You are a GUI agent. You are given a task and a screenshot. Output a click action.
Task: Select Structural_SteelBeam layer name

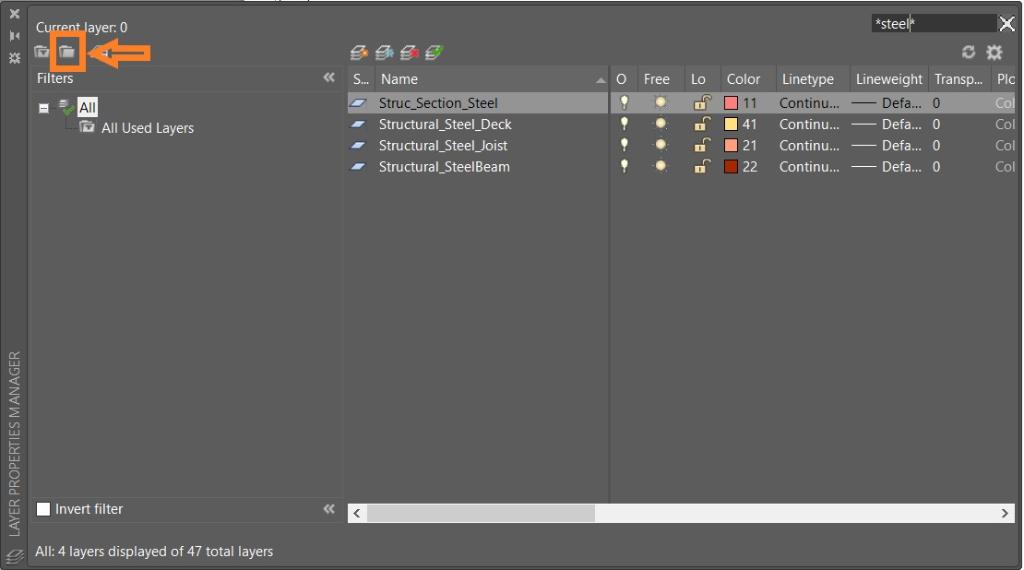444,166
